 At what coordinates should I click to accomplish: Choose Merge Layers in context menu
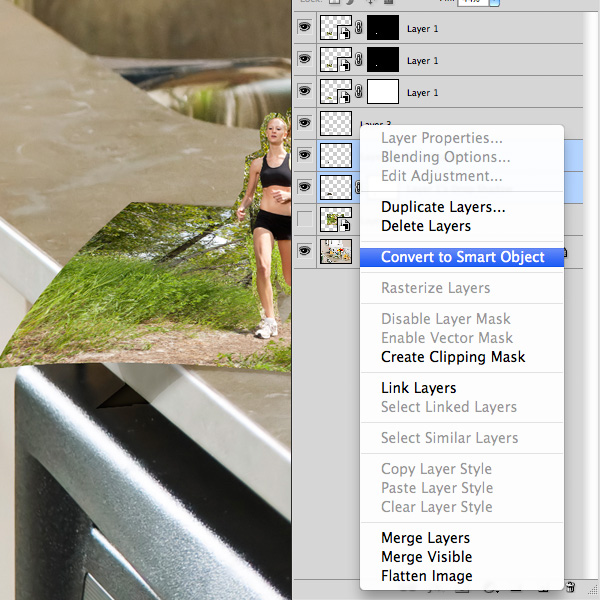pos(426,538)
